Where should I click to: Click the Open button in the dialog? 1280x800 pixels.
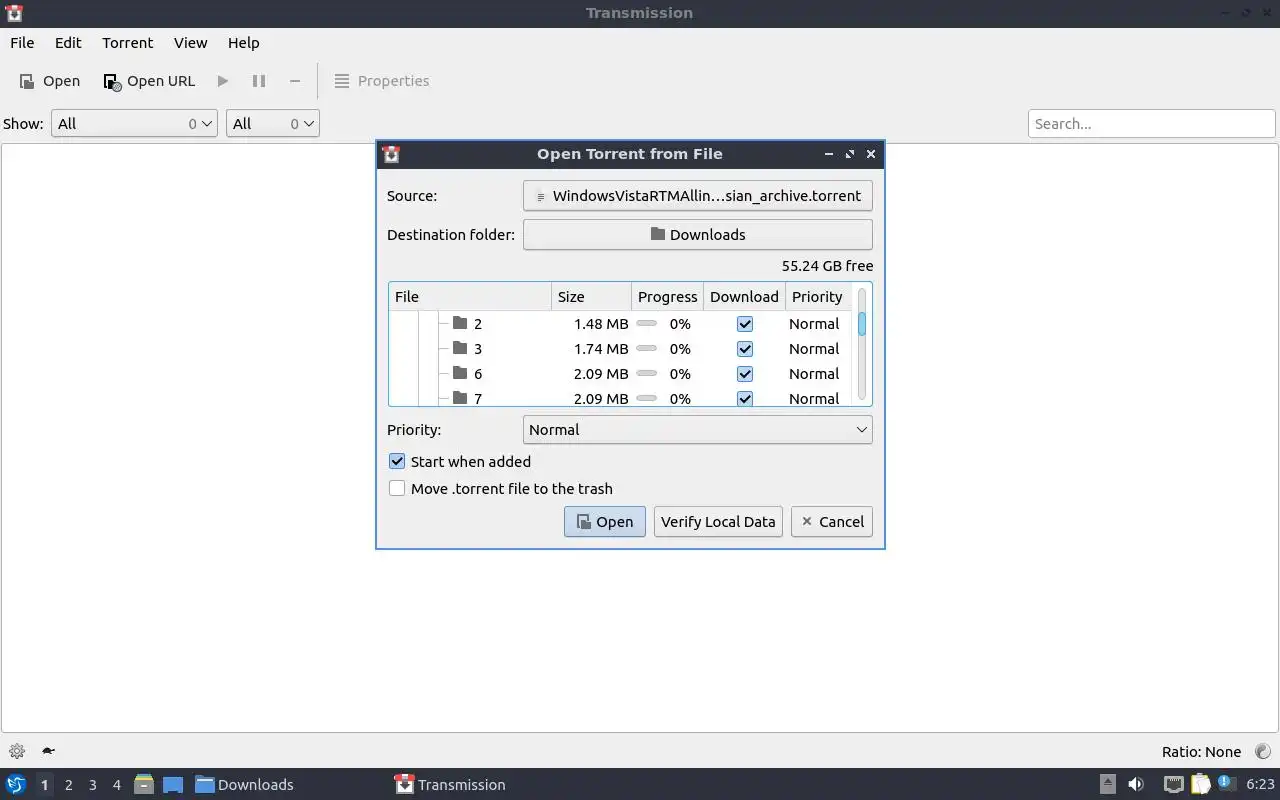pyautogui.click(x=605, y=522)
